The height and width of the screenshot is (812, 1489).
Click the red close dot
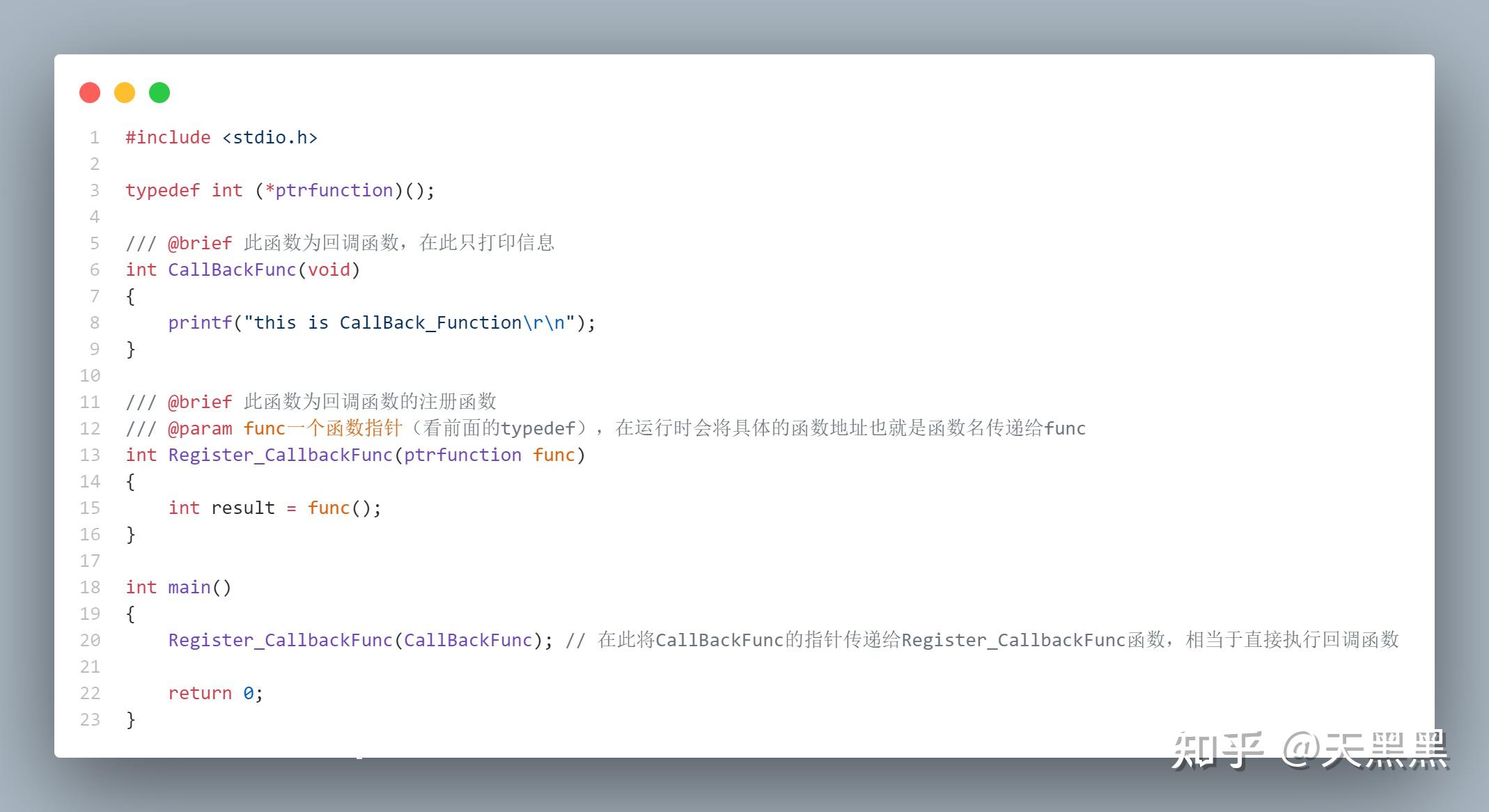[x=90, y=93]
